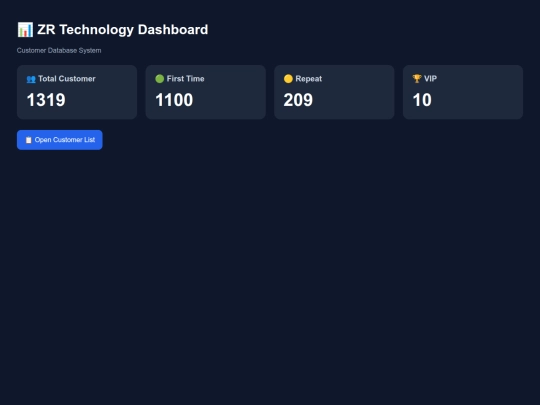Click the trophy icon on VIP card
This screenshot has width=540, height=405.
point(417,79)
